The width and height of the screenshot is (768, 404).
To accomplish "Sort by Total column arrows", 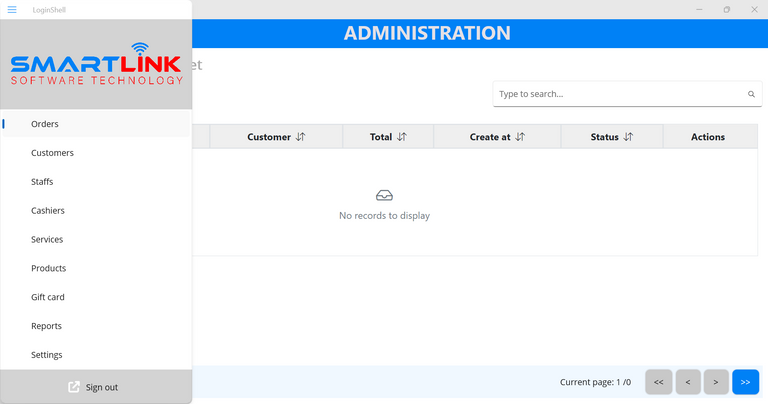I will (402, 137).
